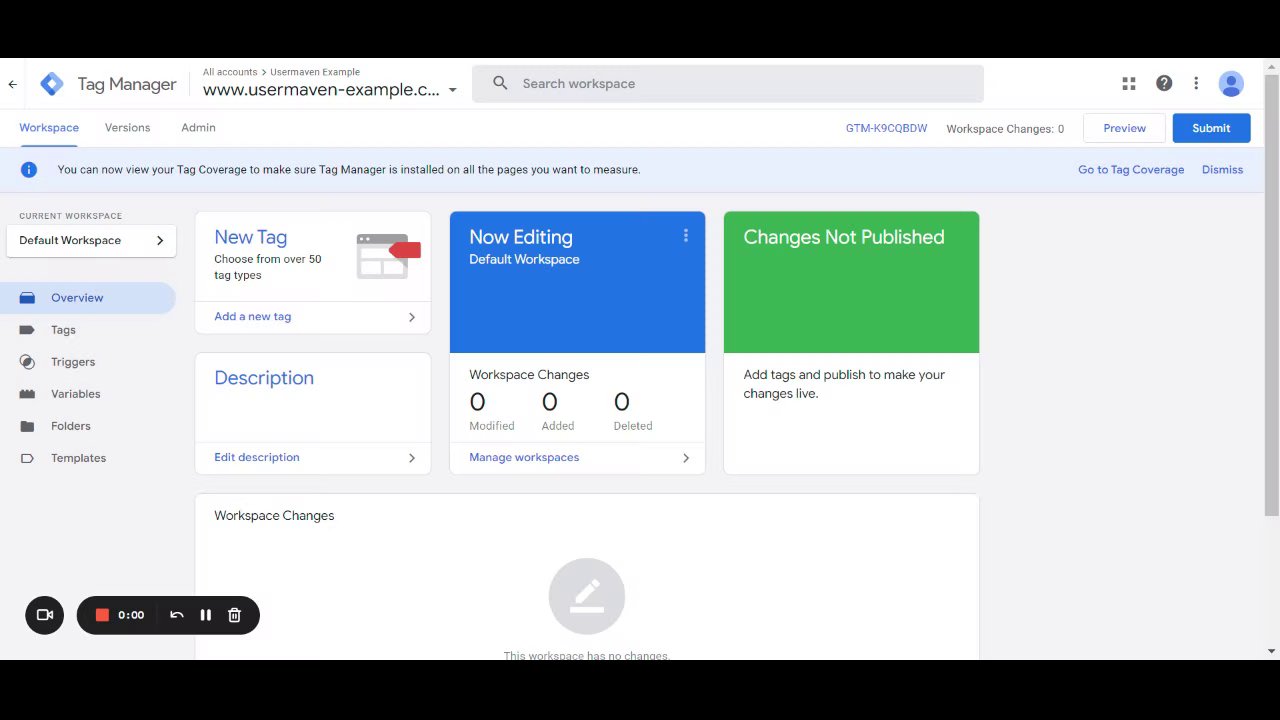Click the Manage workspaces link
The width and height of the screenshot is (1280, 720).
pyautogui.click(x=524, y=458)
